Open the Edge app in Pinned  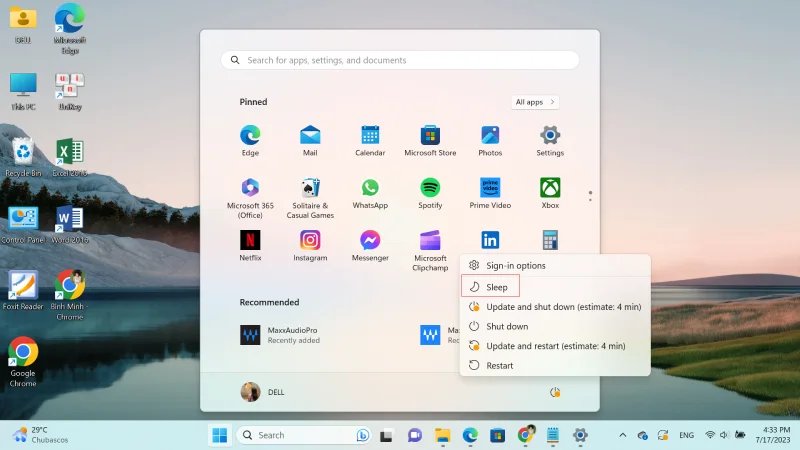[250, 141]
